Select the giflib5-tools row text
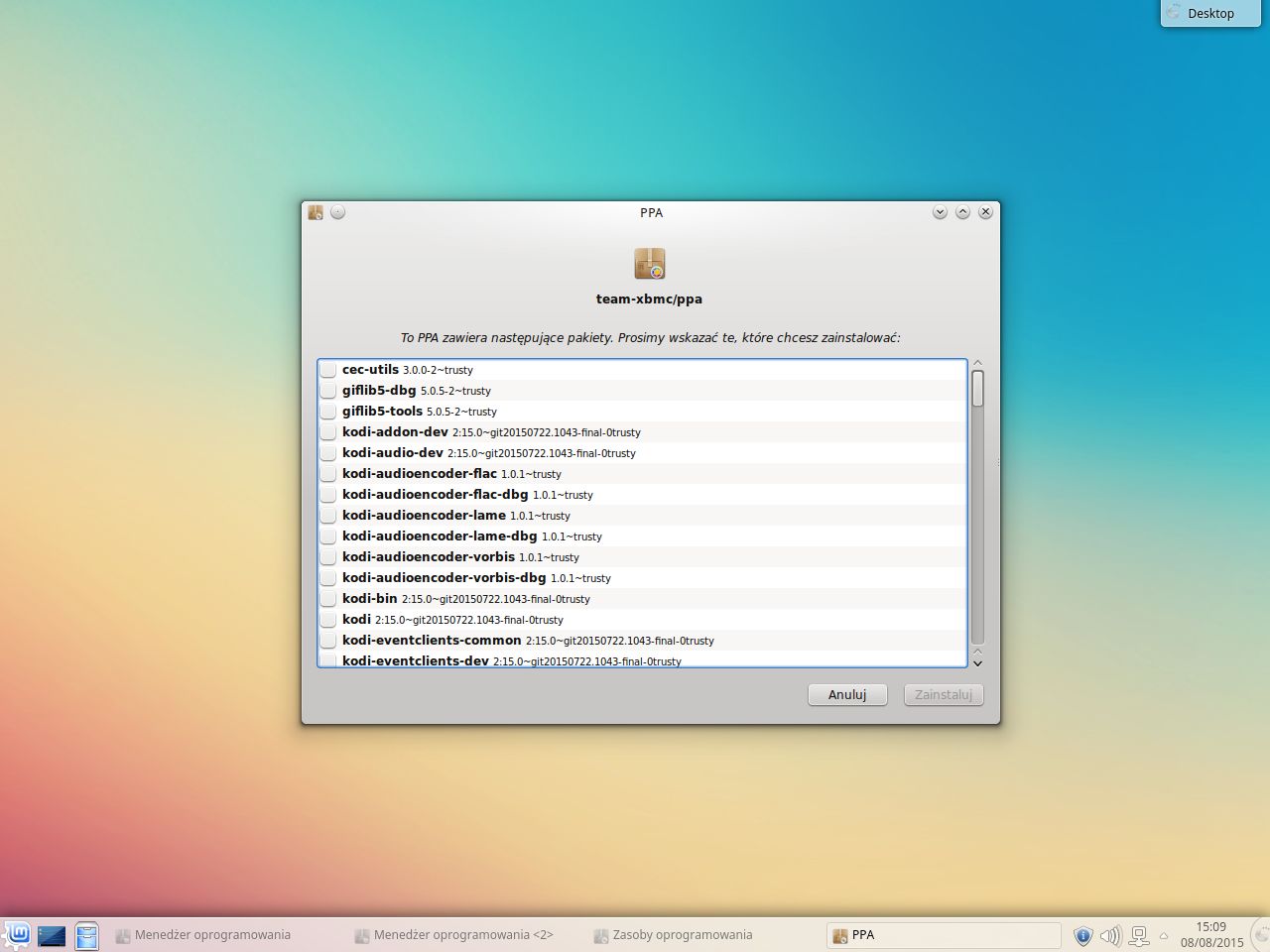 [x=420, y=412]
